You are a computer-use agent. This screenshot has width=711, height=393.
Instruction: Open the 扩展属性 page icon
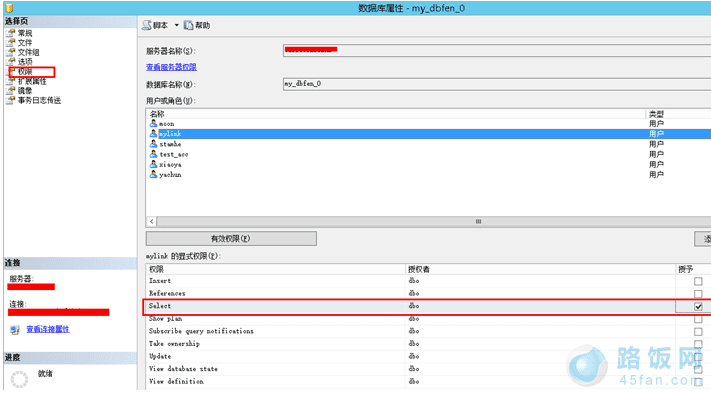[x=10, y=81]
